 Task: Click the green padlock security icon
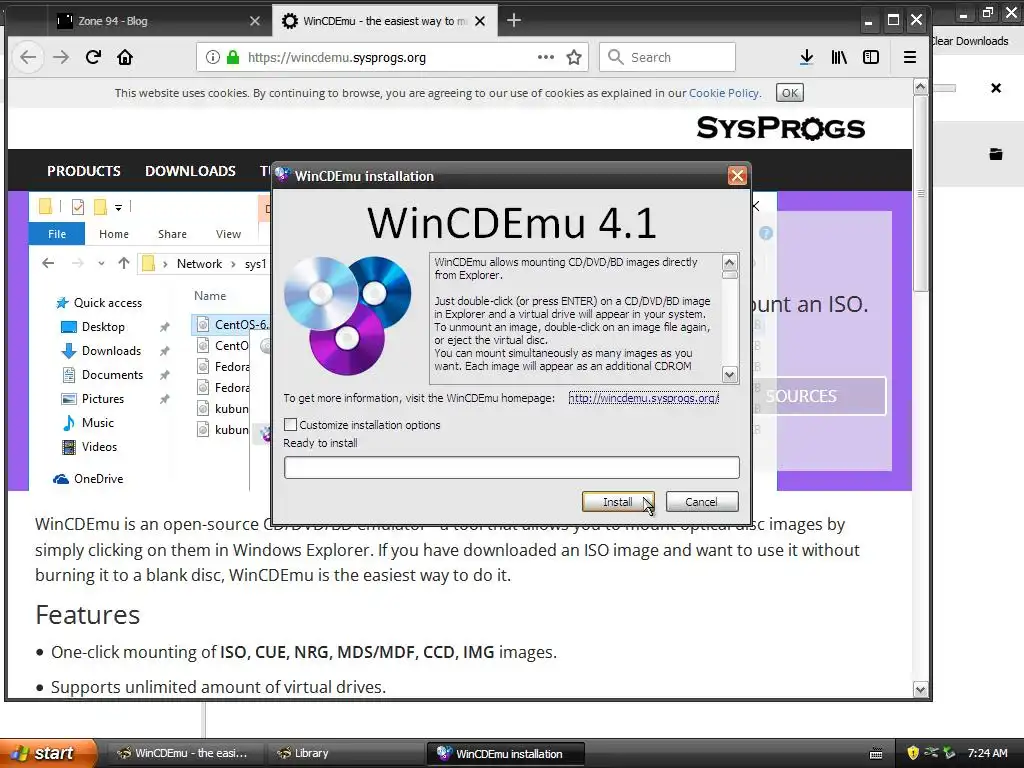pyautogui.click(x=232, y=57)
